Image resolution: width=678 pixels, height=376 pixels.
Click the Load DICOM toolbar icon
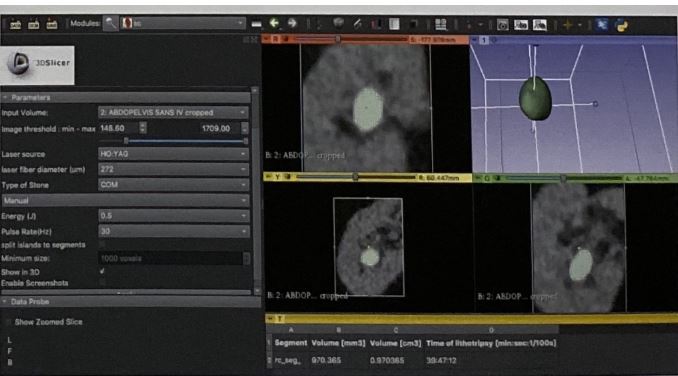point(34,25)
